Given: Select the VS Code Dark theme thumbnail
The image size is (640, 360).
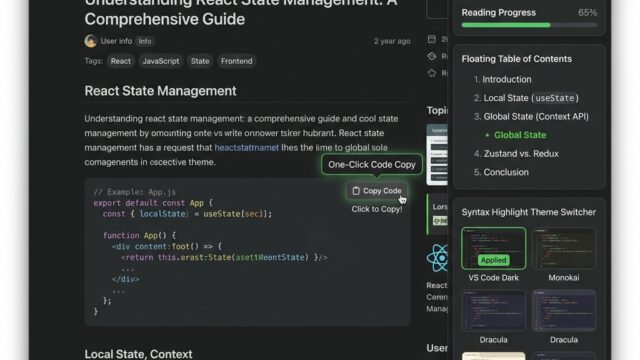Looking at the screenshot, I should (493, 249).
